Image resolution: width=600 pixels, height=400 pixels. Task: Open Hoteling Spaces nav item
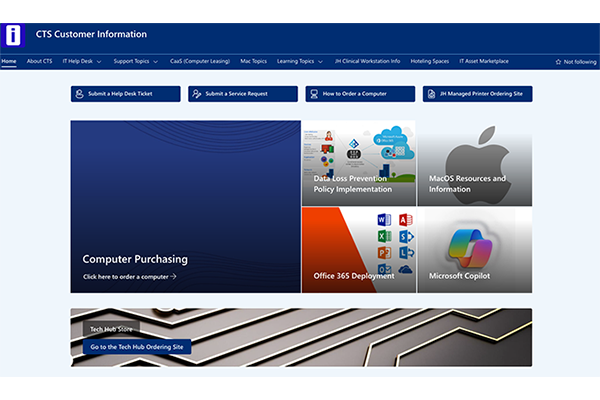[x=430, y=61]
